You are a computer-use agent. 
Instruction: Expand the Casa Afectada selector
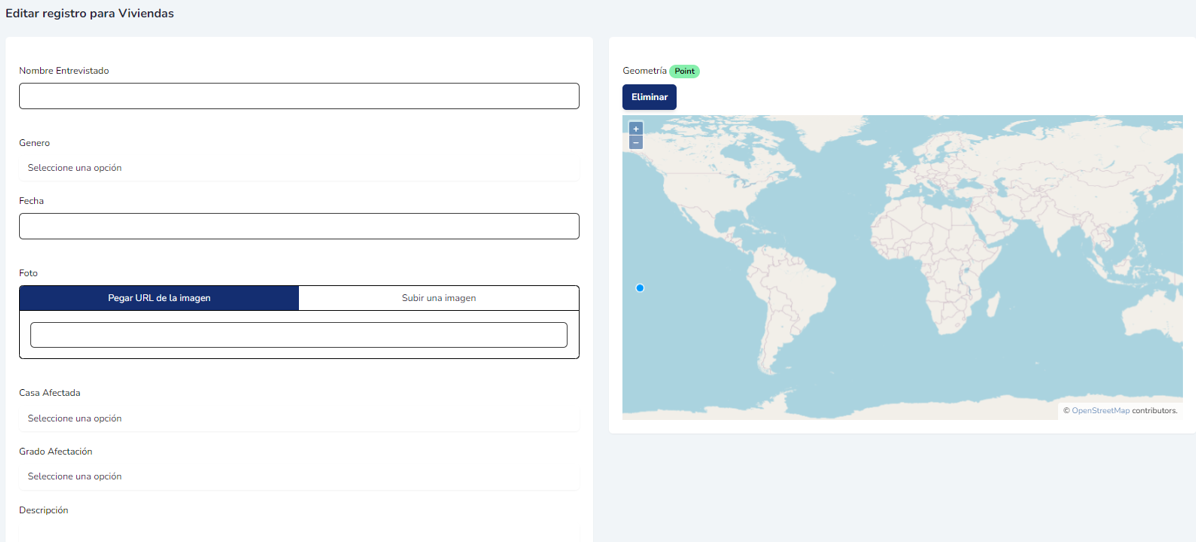click(299, 418)
